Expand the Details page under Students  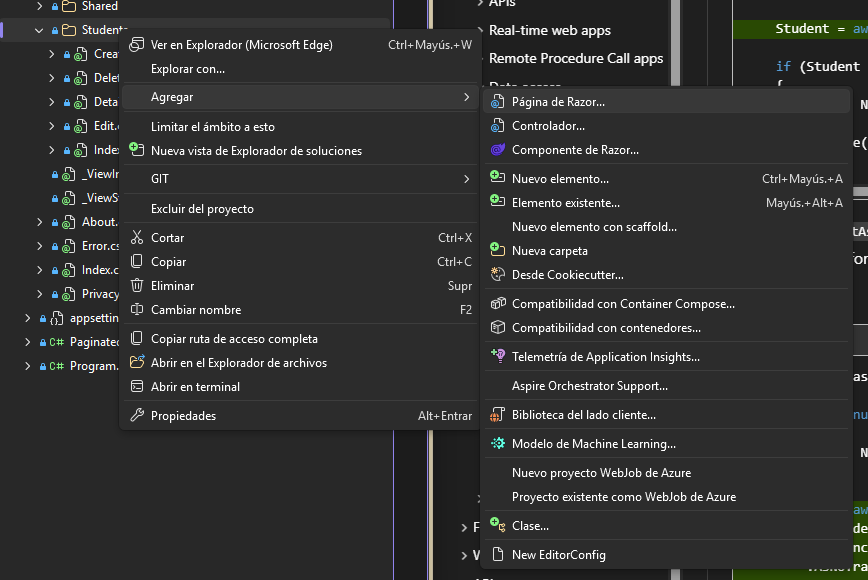coord(51,102)
